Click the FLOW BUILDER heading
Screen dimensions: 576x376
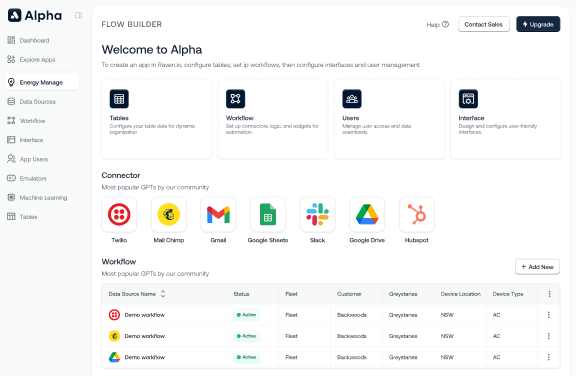(132, 24)
